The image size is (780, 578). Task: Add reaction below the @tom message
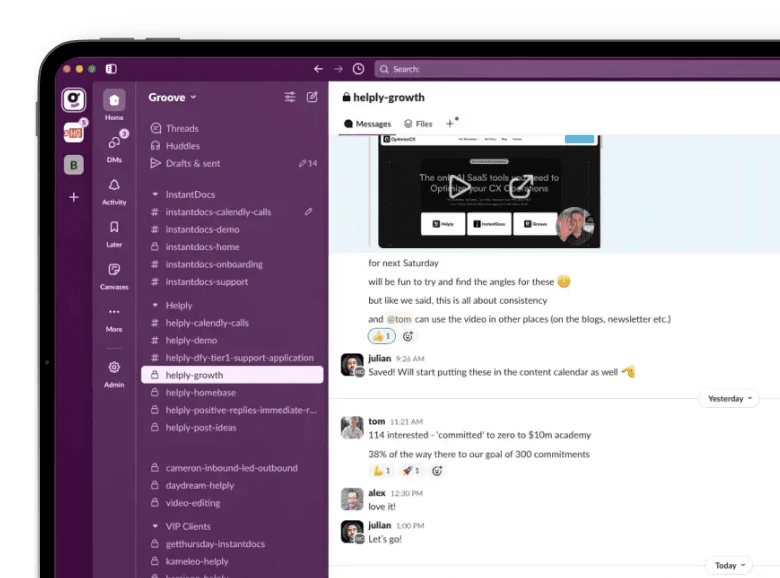click(x=407, y=336)
